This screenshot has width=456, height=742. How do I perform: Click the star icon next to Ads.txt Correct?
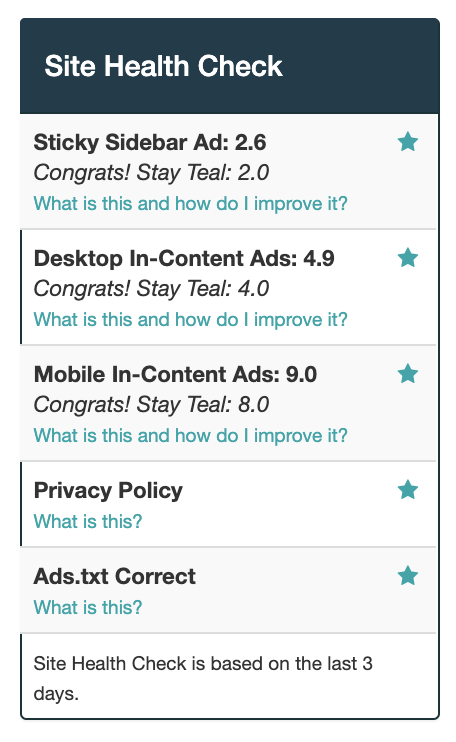[x=407, y=576]
